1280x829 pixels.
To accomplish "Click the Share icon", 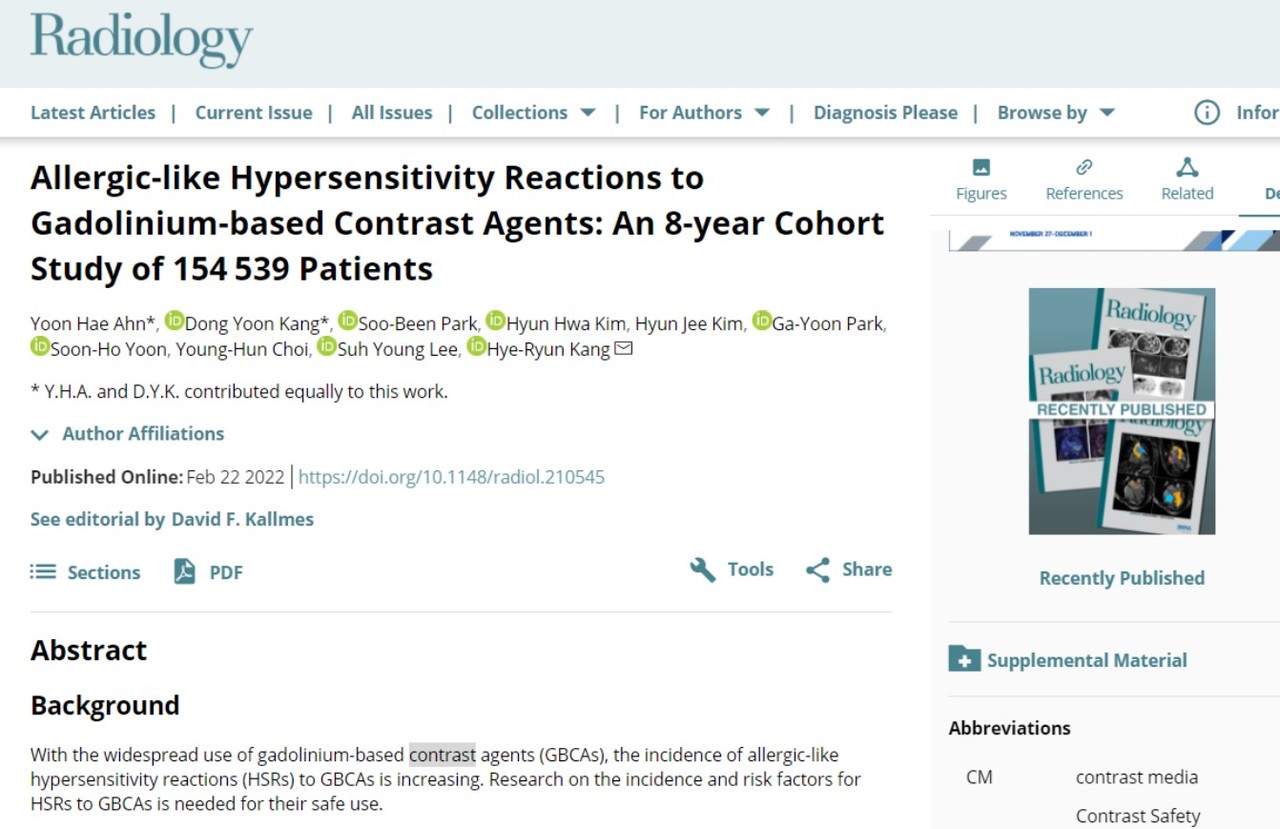I will [x=818, y=570].
